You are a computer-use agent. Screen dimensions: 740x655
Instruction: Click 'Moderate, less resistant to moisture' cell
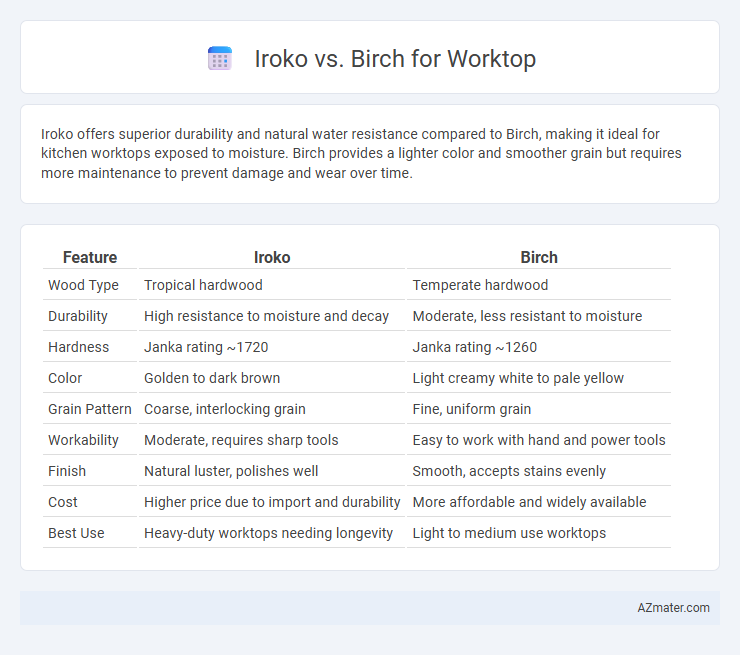(x=527, y=316)
